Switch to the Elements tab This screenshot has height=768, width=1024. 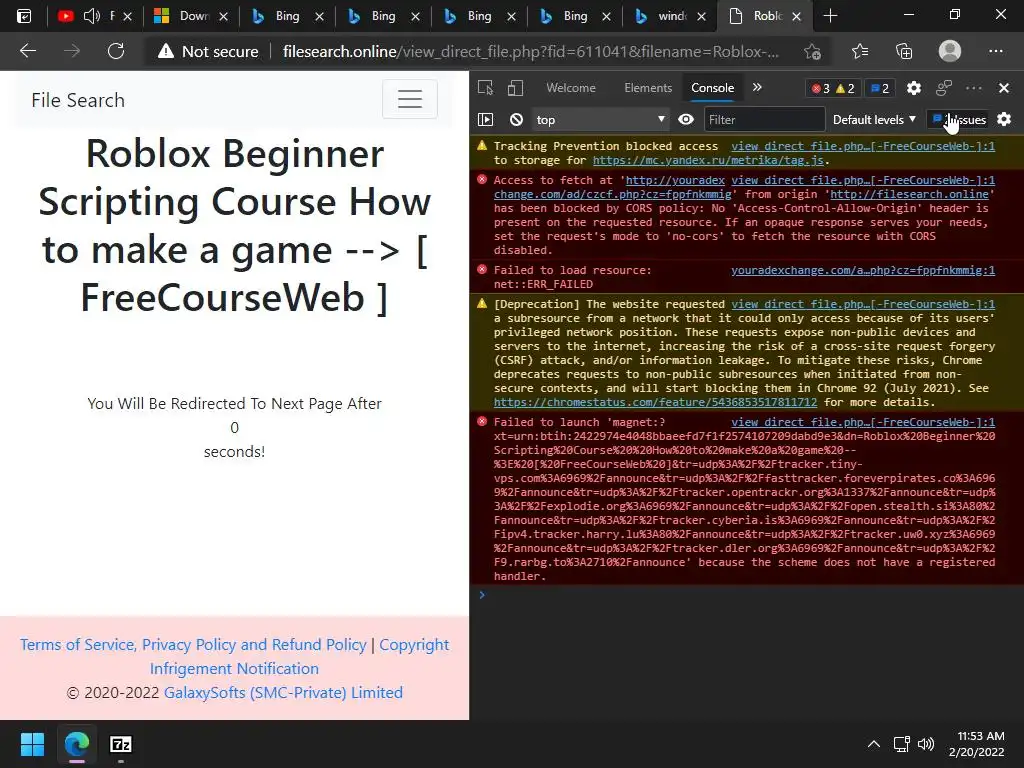click(648, 88)
